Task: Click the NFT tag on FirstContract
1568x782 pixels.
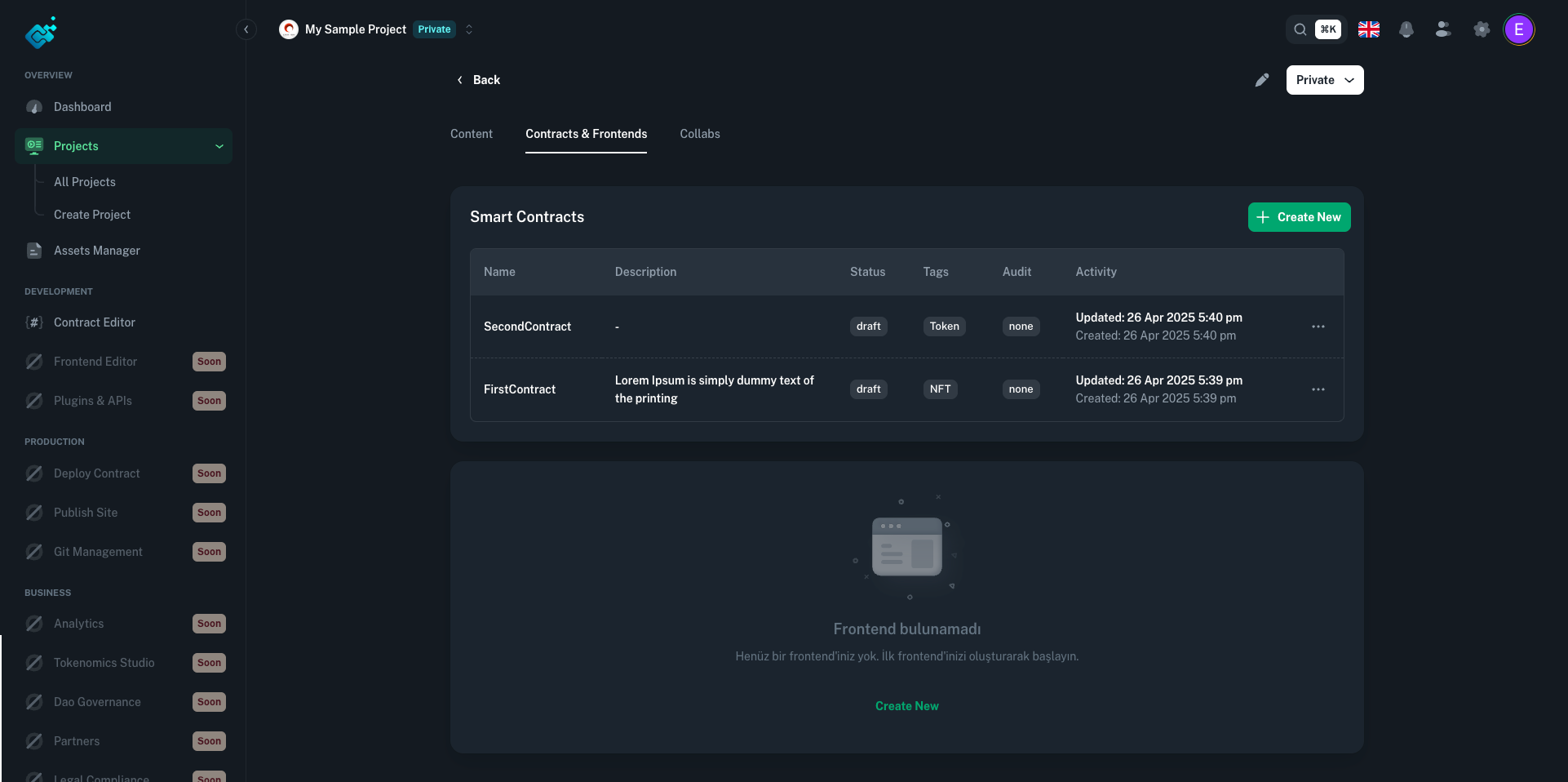Action: 940,389
